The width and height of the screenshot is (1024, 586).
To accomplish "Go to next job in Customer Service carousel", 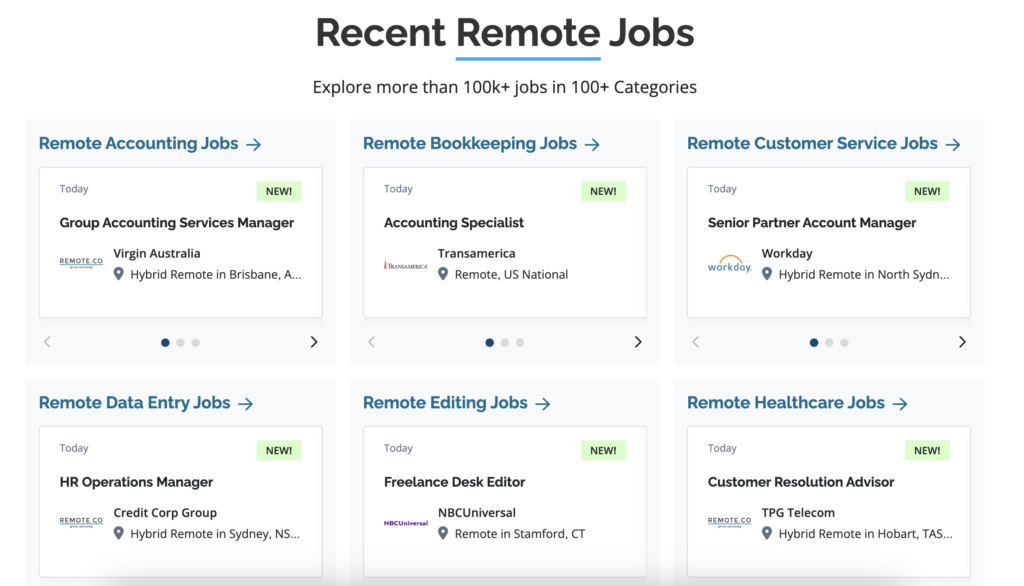I will pos(962,342).
